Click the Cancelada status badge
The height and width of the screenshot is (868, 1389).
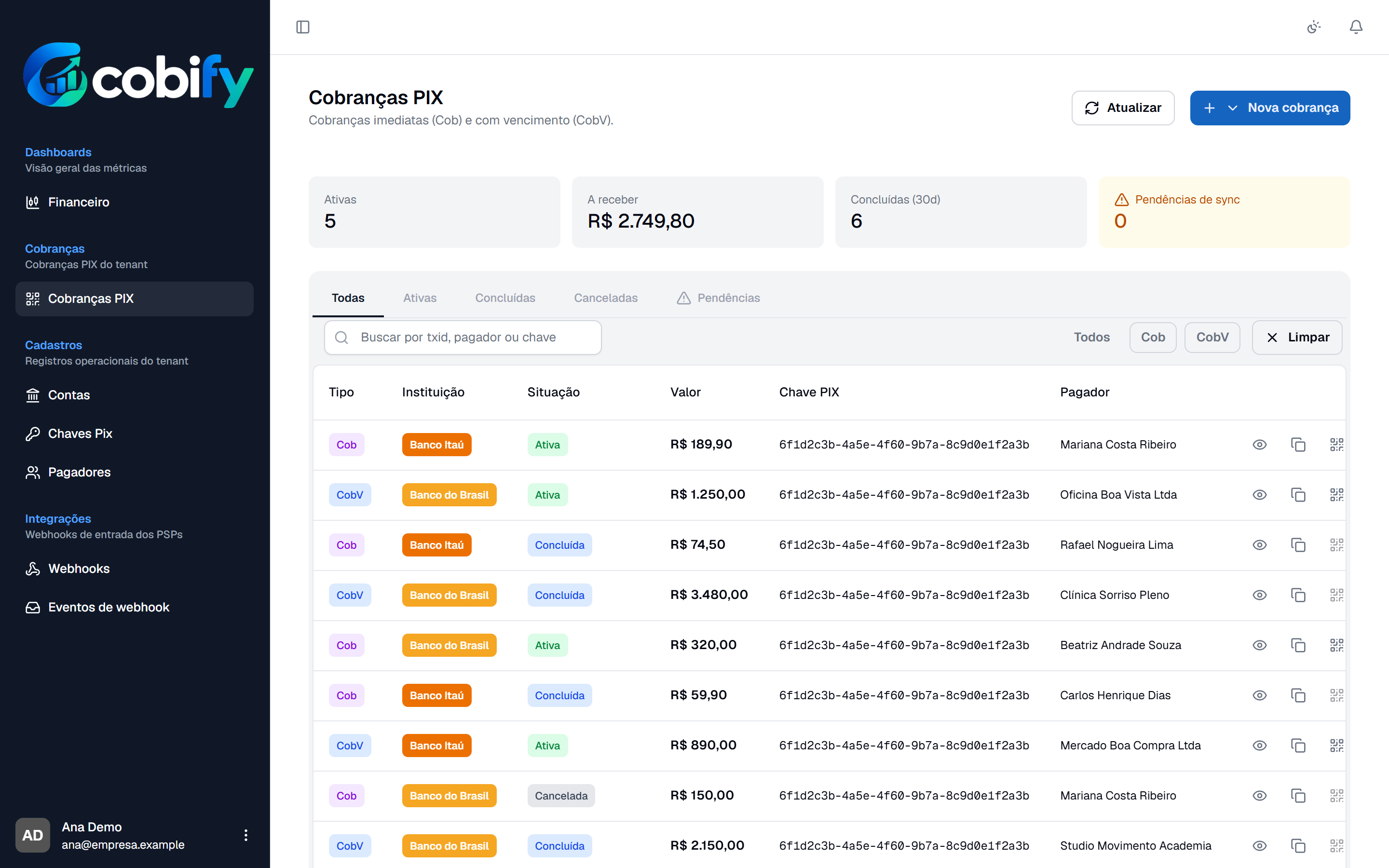coord(561,796)
